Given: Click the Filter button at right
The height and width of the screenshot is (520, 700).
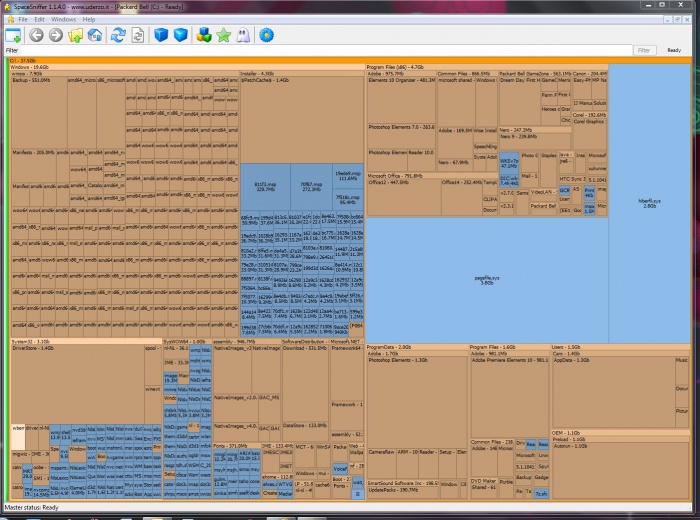Looking at the screenshot, I should point(644,50).
